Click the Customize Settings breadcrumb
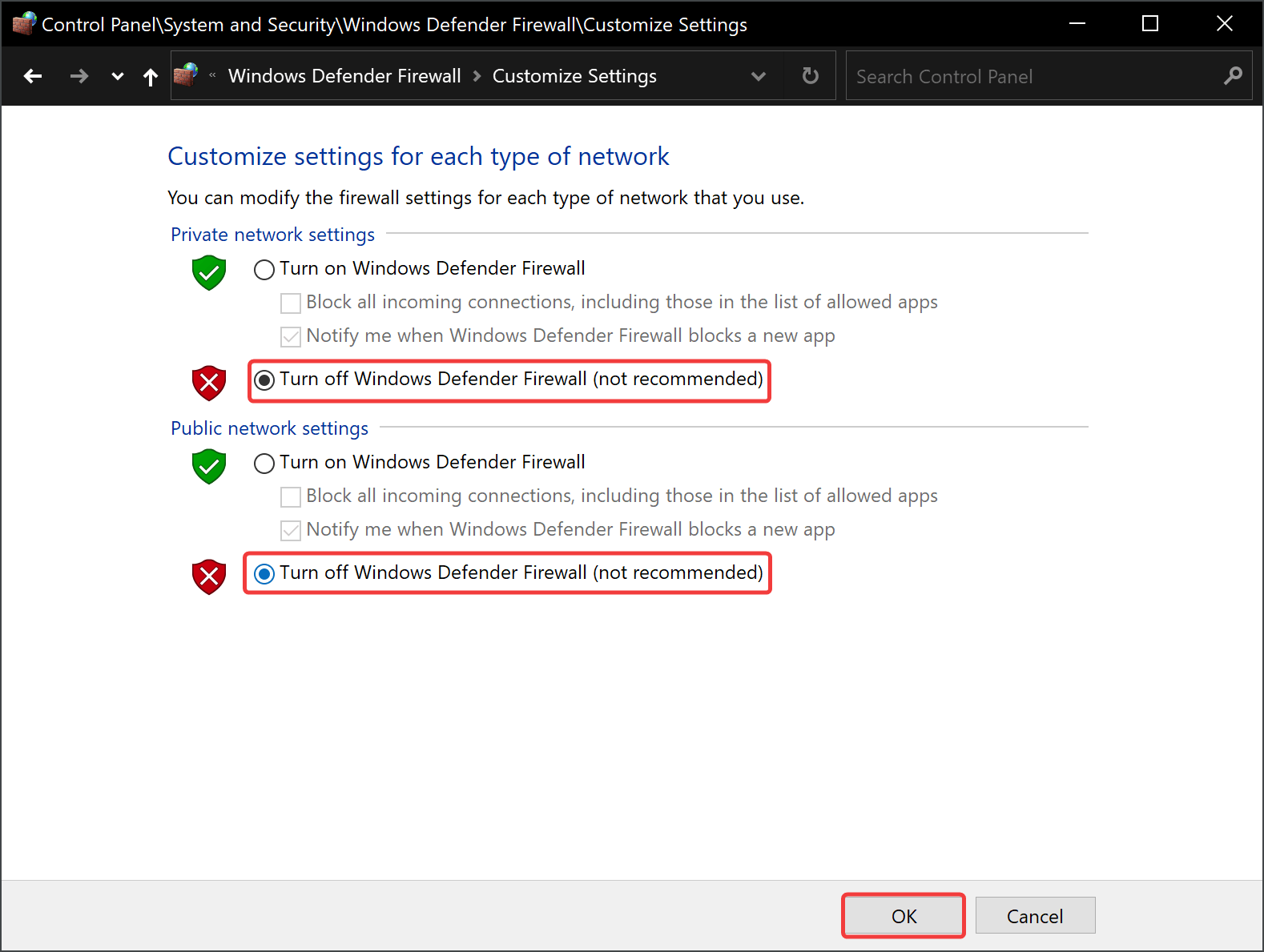The width and height of the screenshot is (1264, 952). [x=574, y=76]
